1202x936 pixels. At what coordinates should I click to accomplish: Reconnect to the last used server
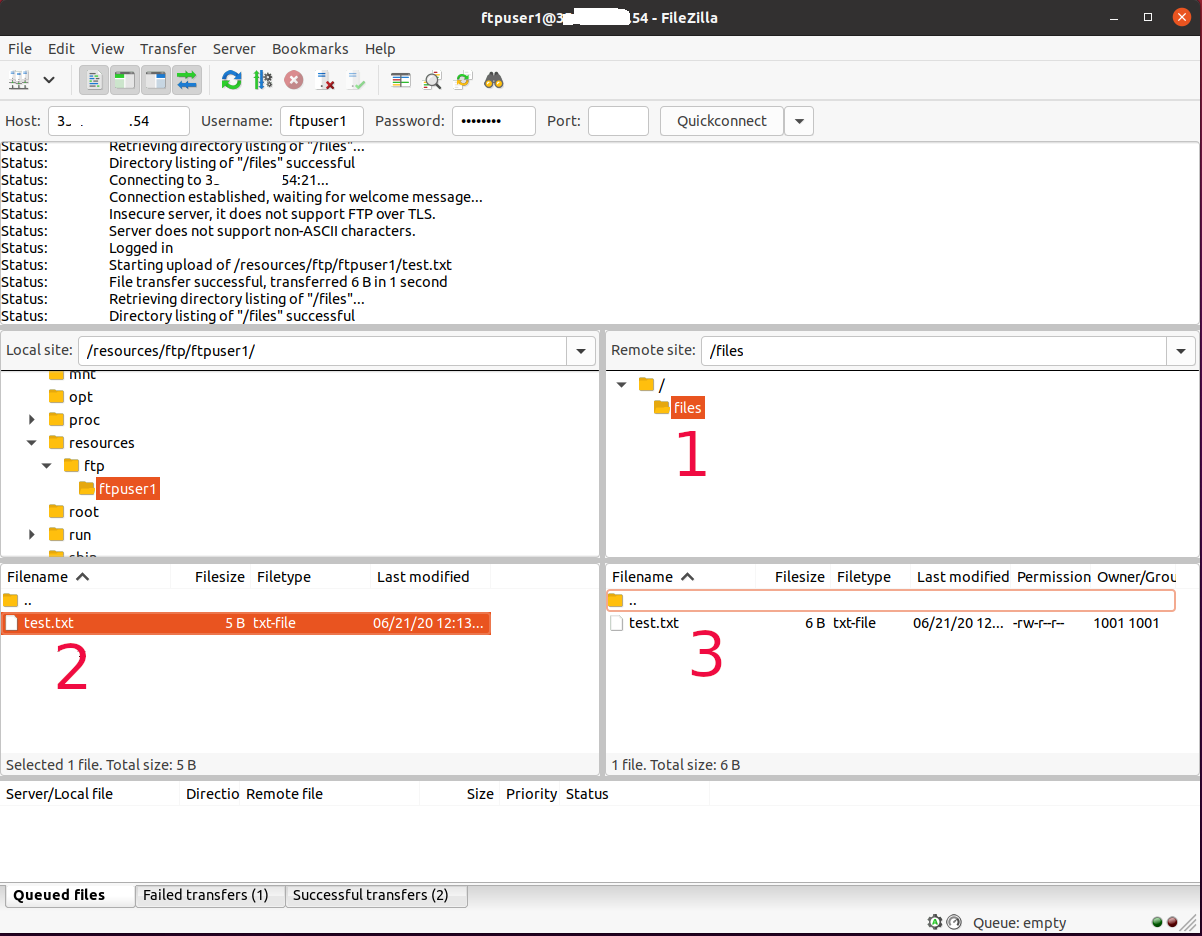point(356,80)
